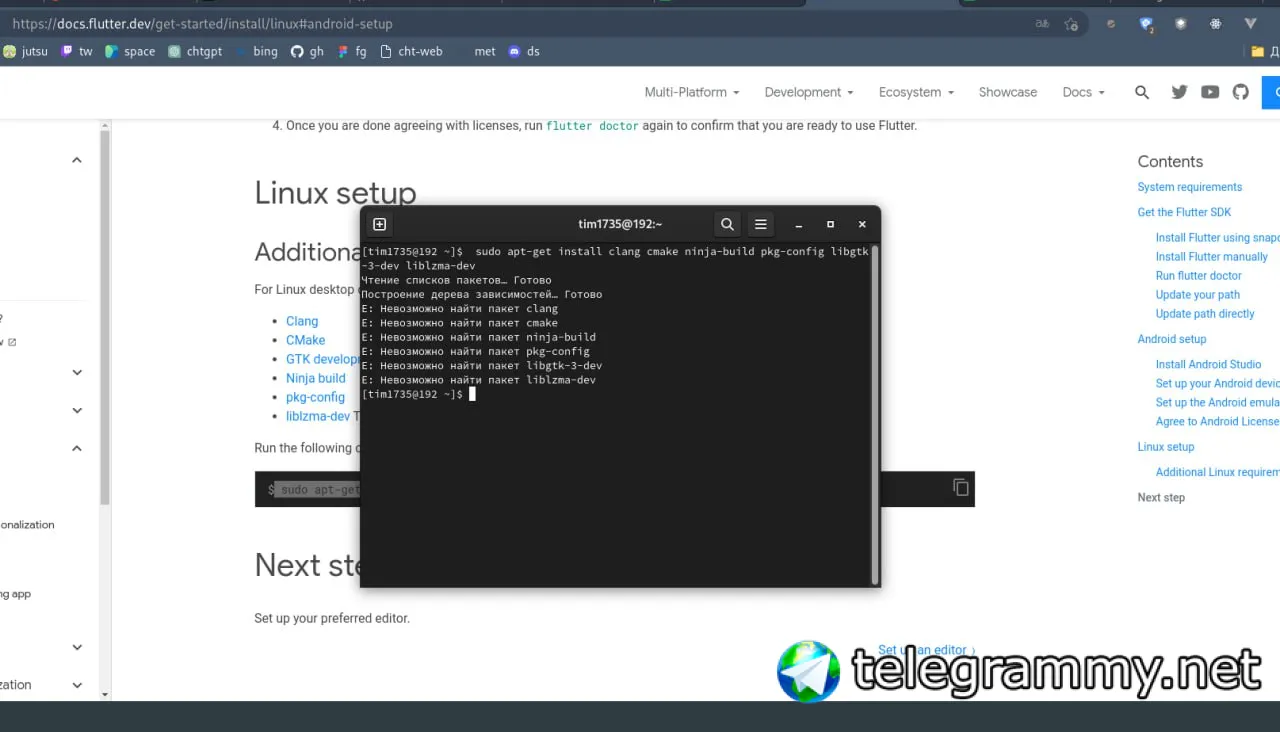Open the 'space' bookmark
This screenshot has width=1280, height=732.
click(x=130, y=51)
